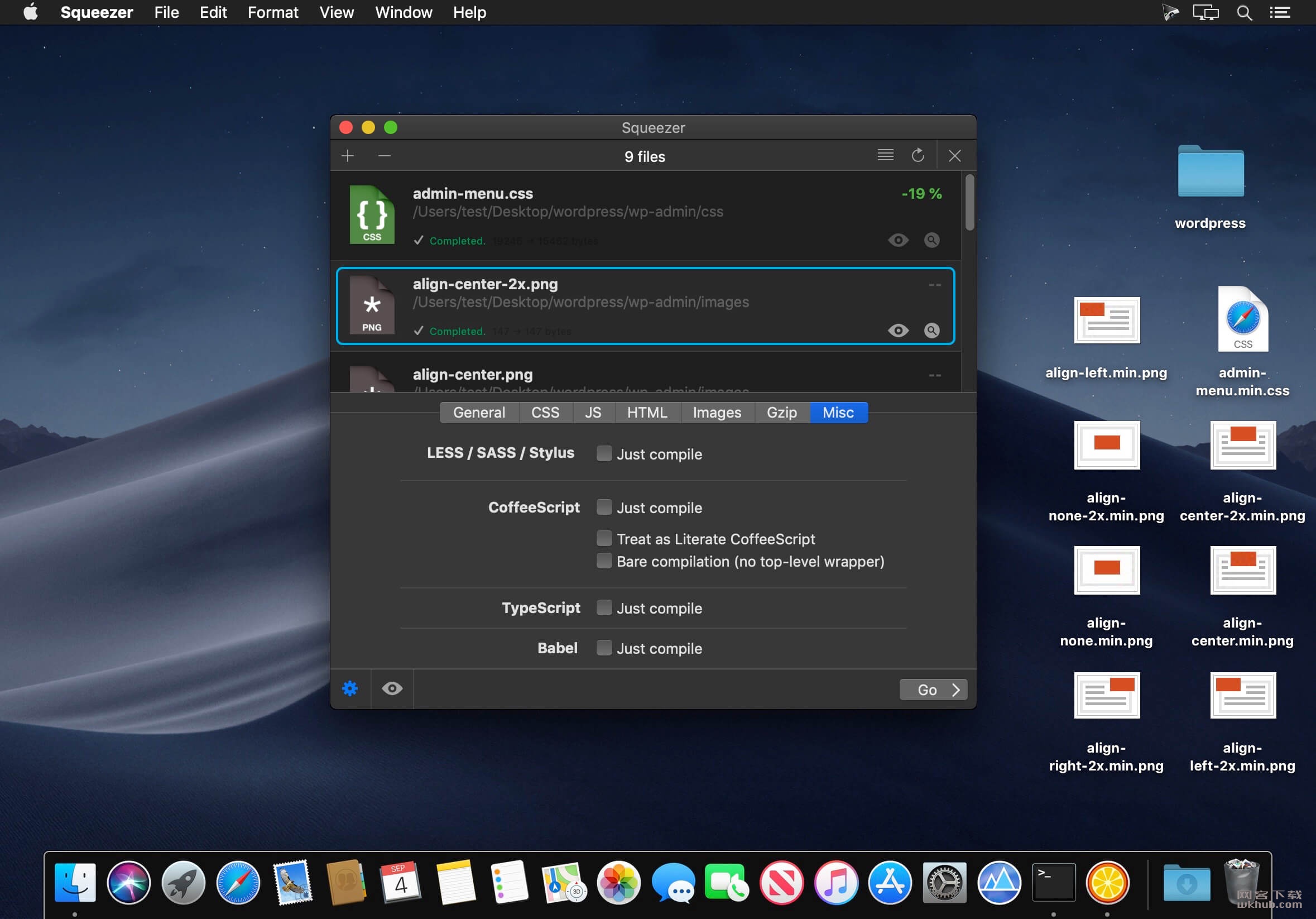The height and width of the screenshot is (919, 1316).
Task: Preview align-center-2x.png with its eye icon
Action: click(898, 331)
